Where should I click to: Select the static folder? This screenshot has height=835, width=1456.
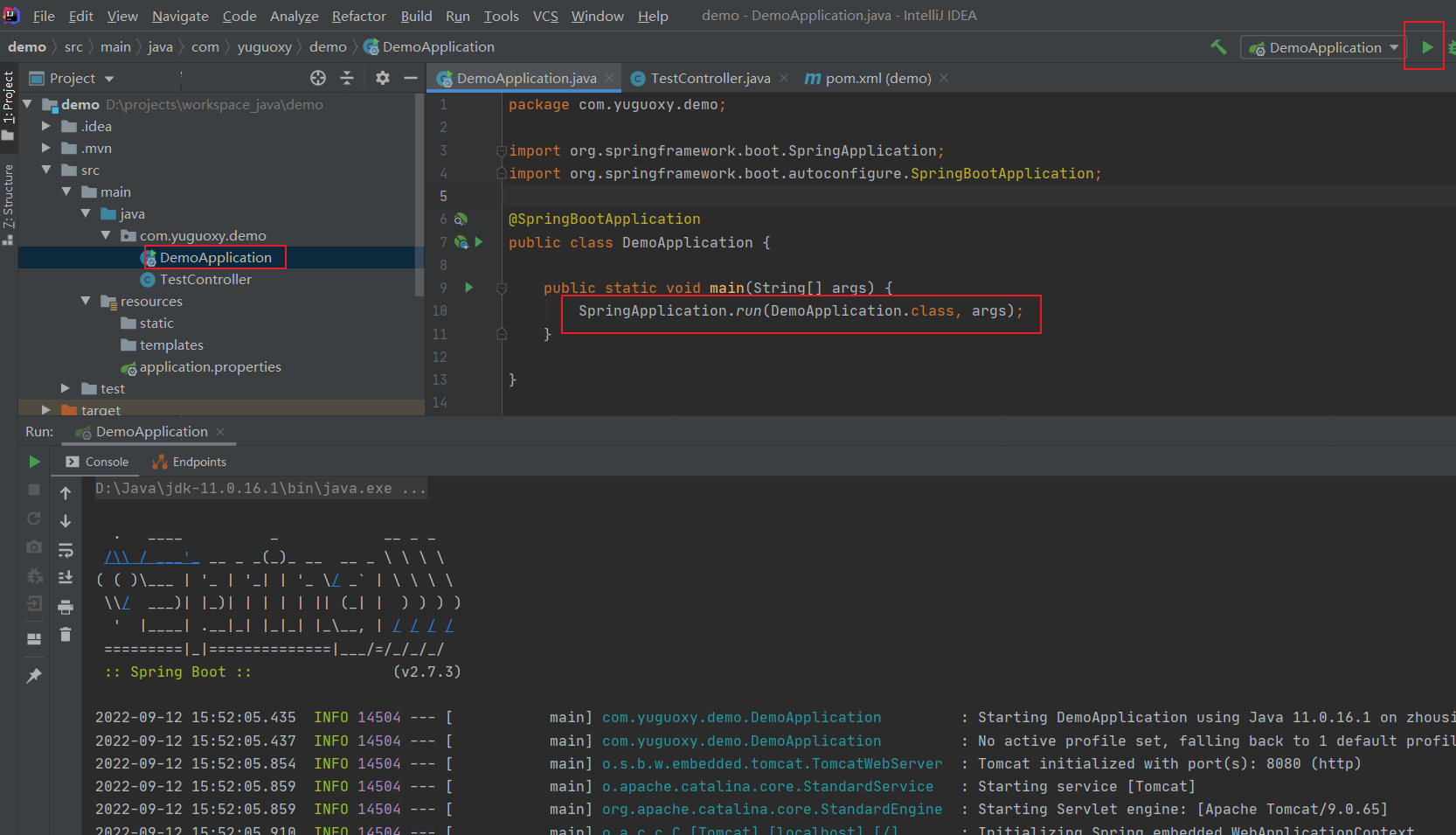click(x=156, y=323)
